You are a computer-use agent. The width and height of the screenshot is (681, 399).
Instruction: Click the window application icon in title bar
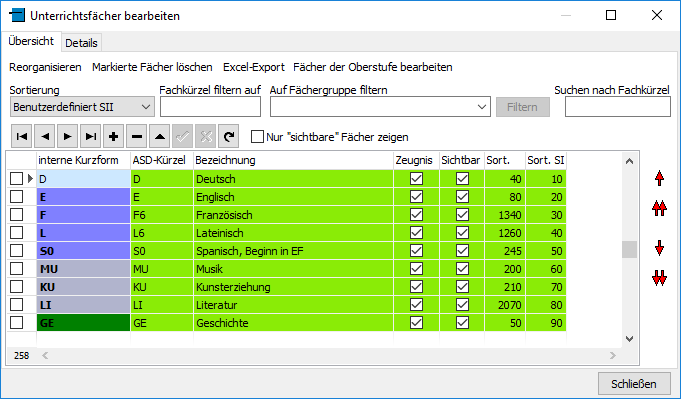[x=17, y=15]
